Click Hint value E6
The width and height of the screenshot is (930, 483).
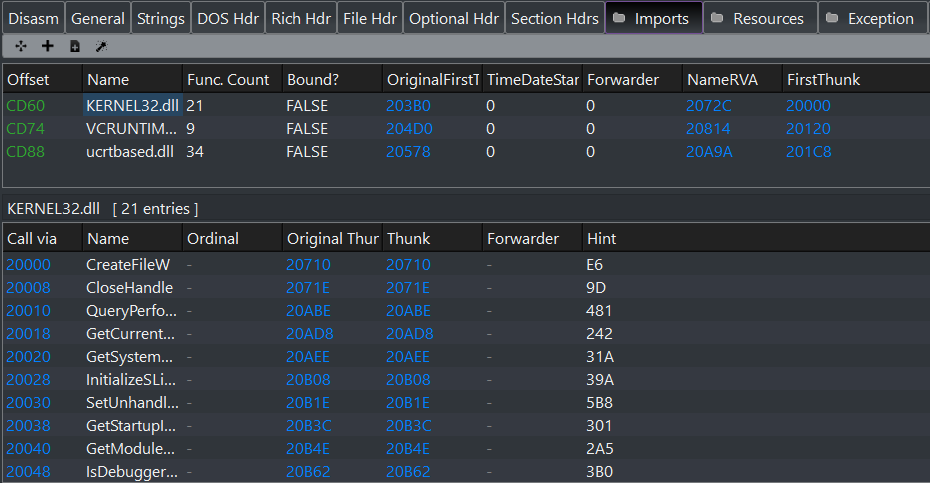tap(594, 265)
